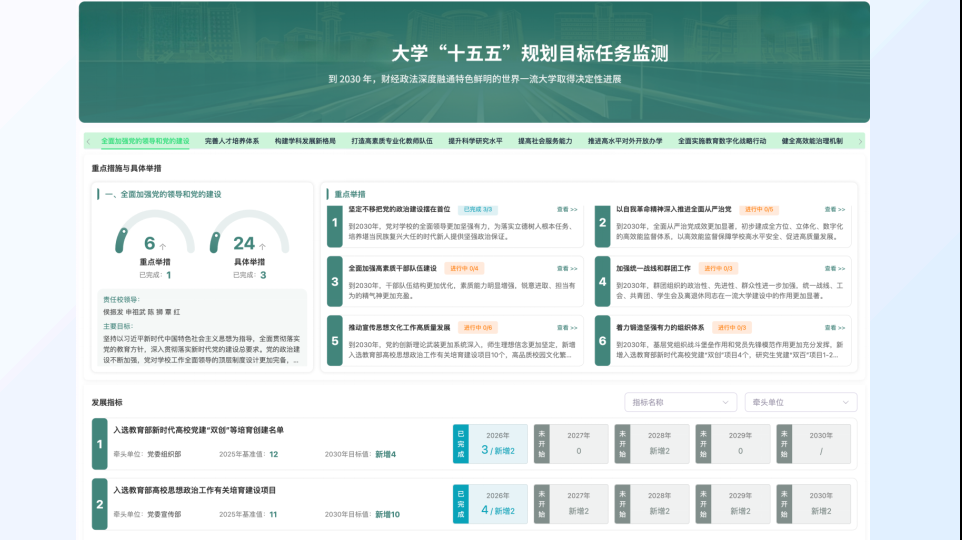
Task: Click 2027年 cell in 思想政治工作 indicator row
Action: click(571, 504)
